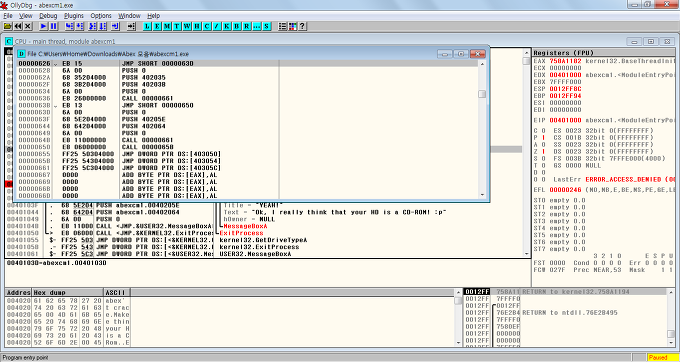Image resolution: width=680 pixels, height=362 pixels.
Task: Click the dump pane scroll down arrow
Action: pos(458,342)
